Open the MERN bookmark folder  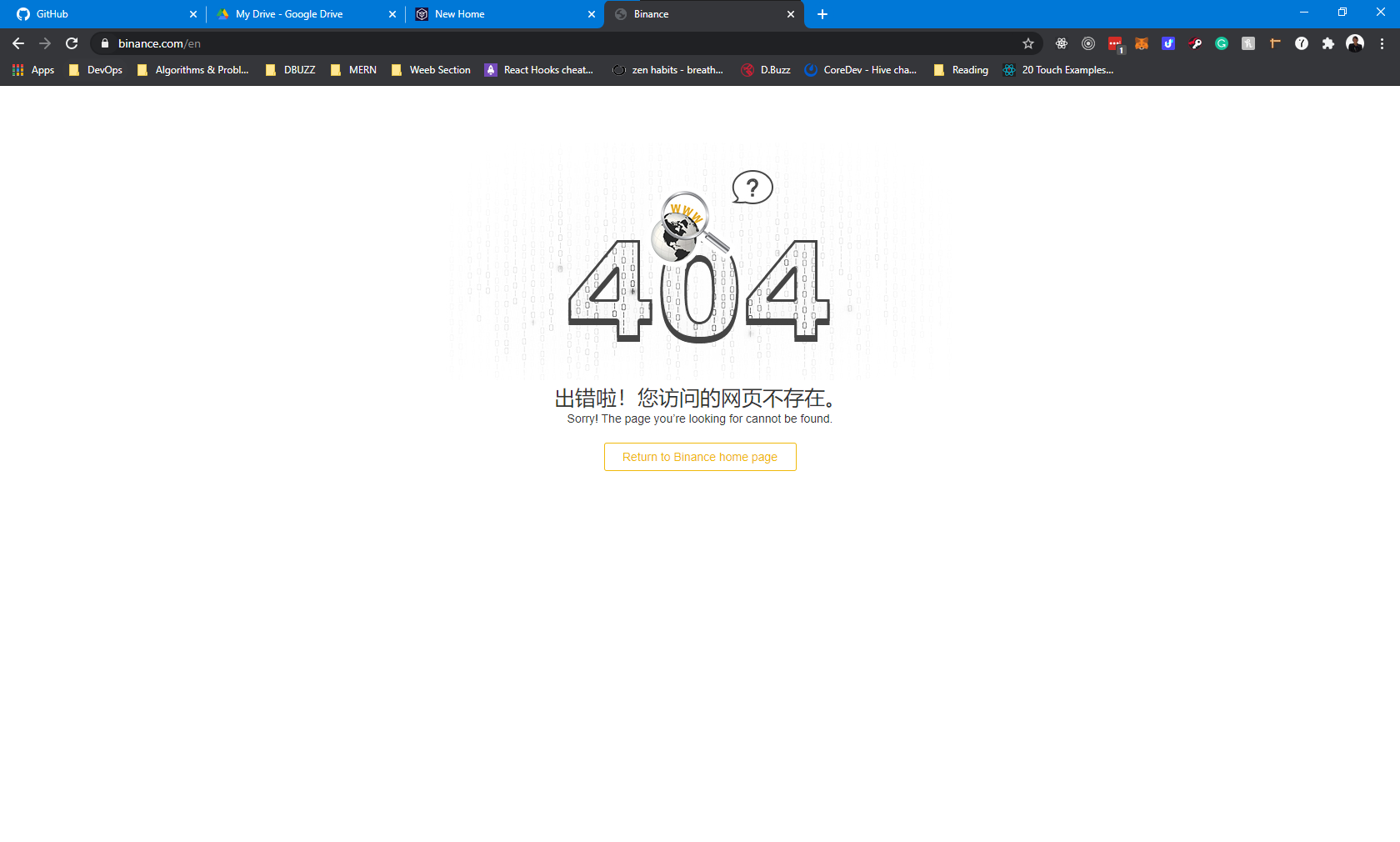[353, 70]
